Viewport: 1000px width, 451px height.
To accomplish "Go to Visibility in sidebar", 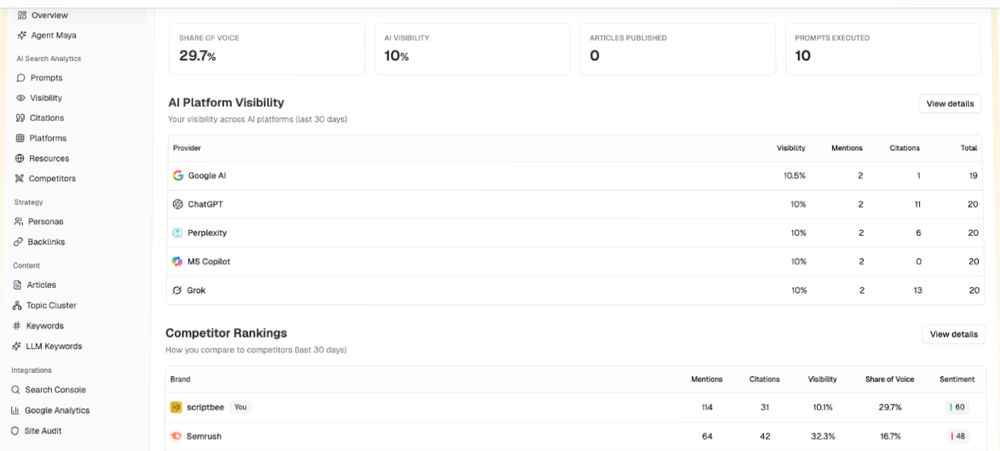I will click(45, 98).
